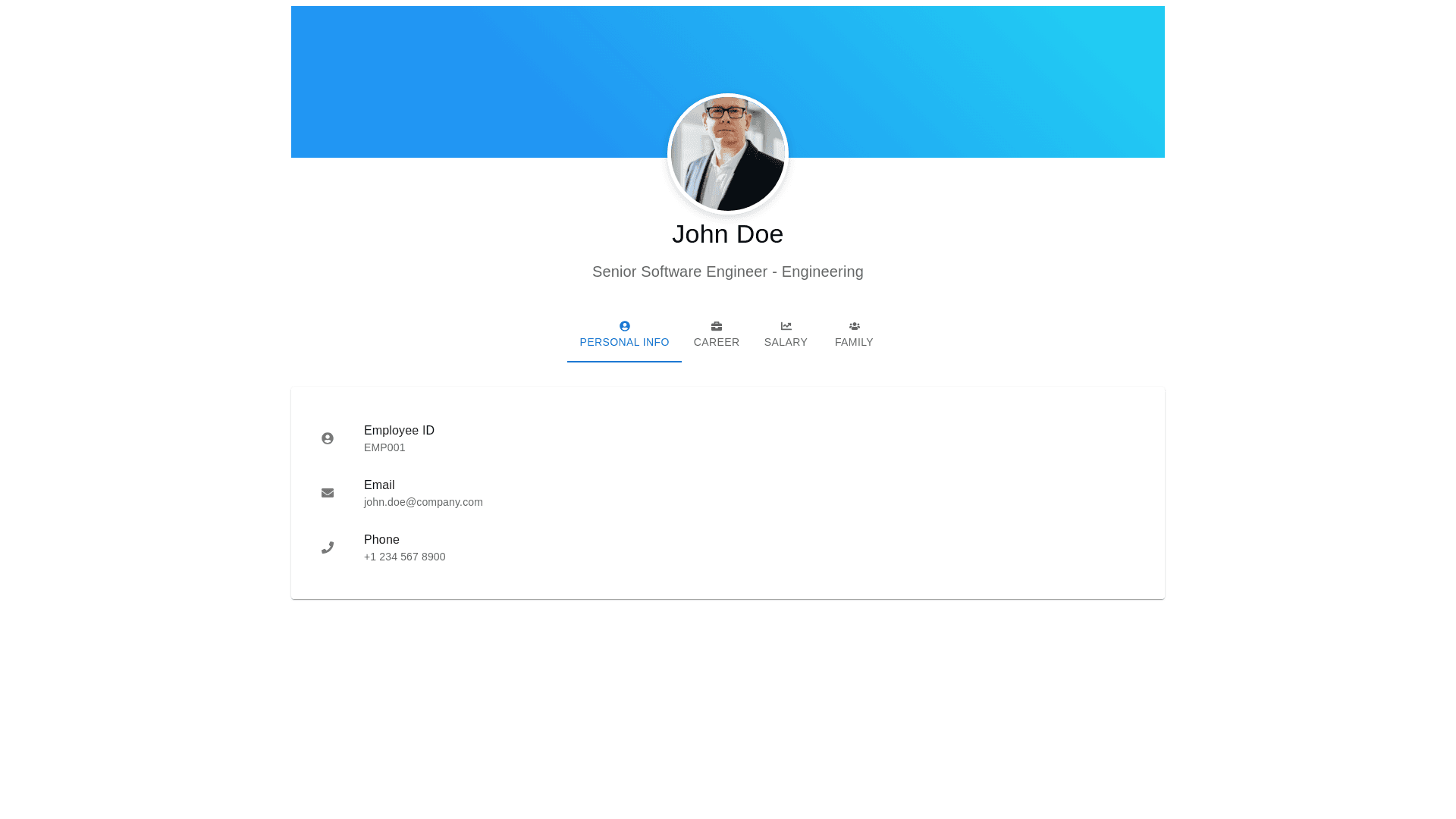Click the +1 234 567 8900 phone number

pos(404,557)
